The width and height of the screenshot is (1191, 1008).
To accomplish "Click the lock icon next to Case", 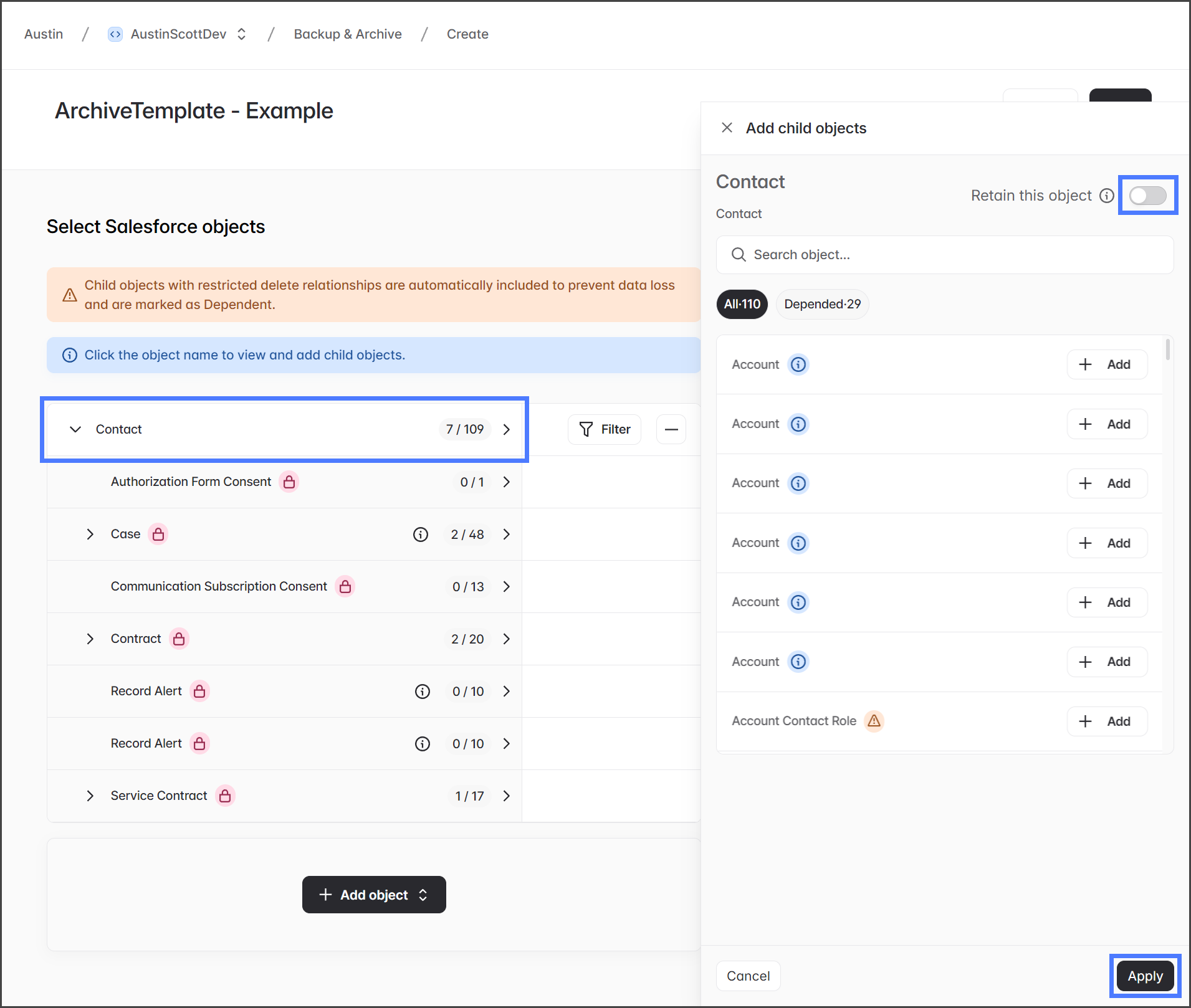I will pos(158,535).
